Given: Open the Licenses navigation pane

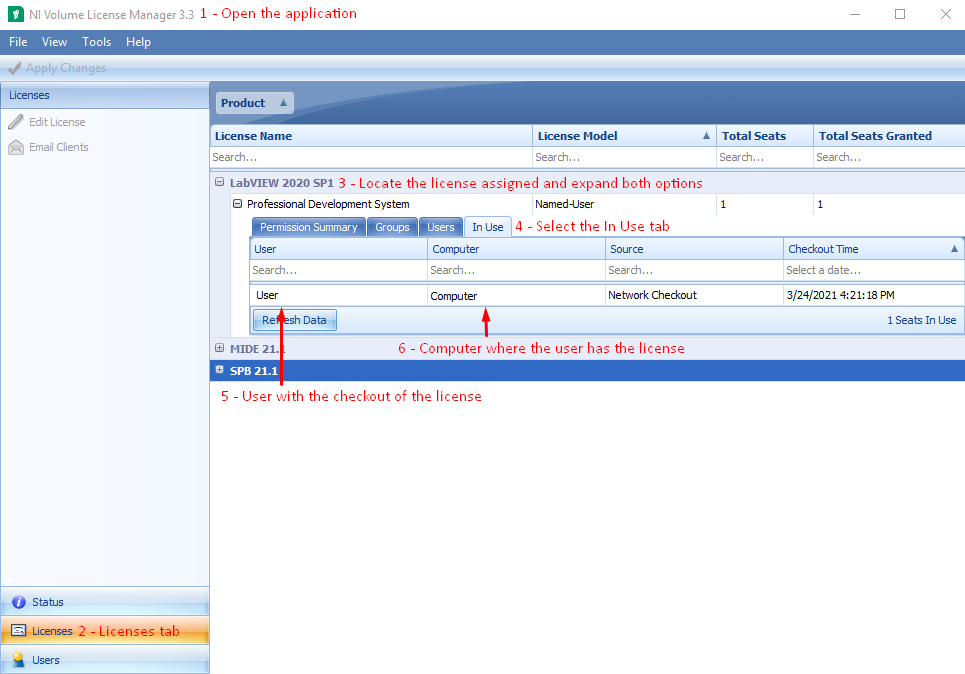Looking at the screenshot, I should pos(105,631).
